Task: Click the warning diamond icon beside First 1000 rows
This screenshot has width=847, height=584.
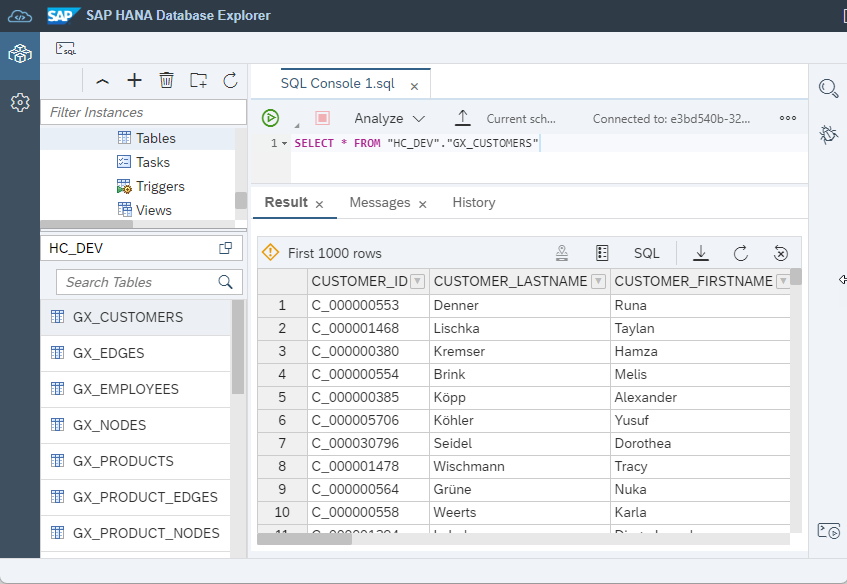Action: click(270, 252)
